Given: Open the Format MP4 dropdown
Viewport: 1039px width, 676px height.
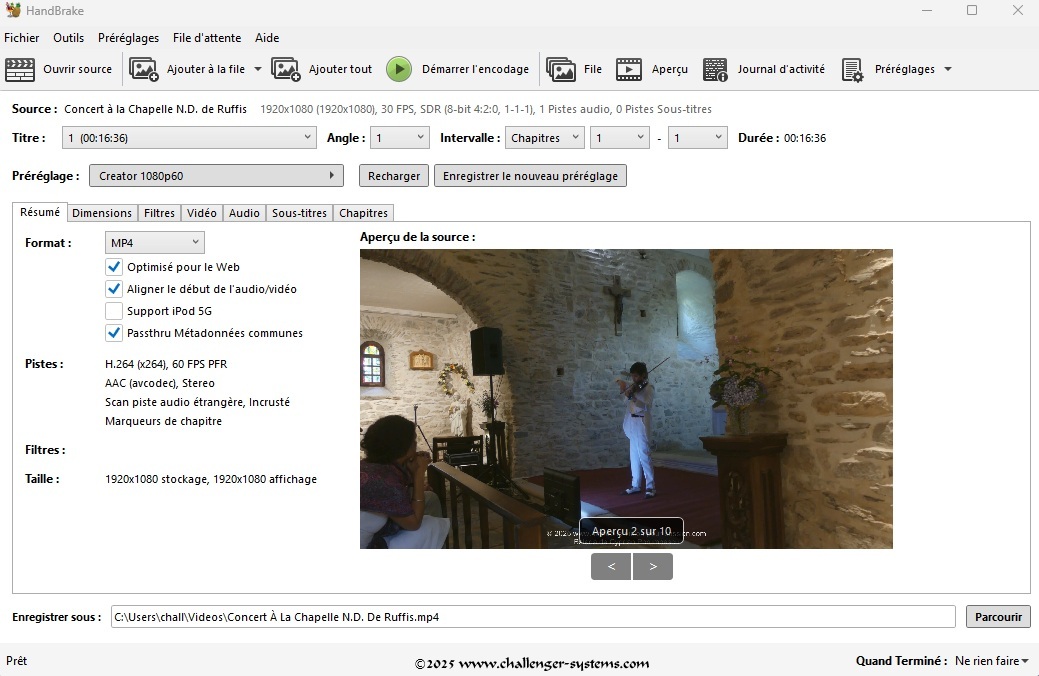Looking at the screenshot, I should click(x=154, y=243).
